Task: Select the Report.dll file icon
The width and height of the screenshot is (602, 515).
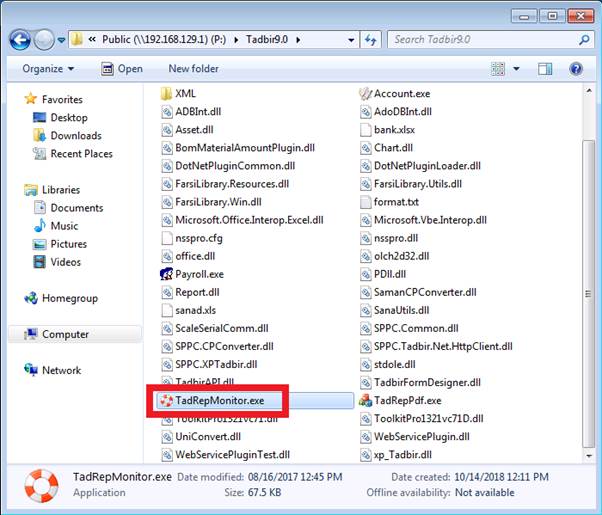Action: tap(166, 292)
